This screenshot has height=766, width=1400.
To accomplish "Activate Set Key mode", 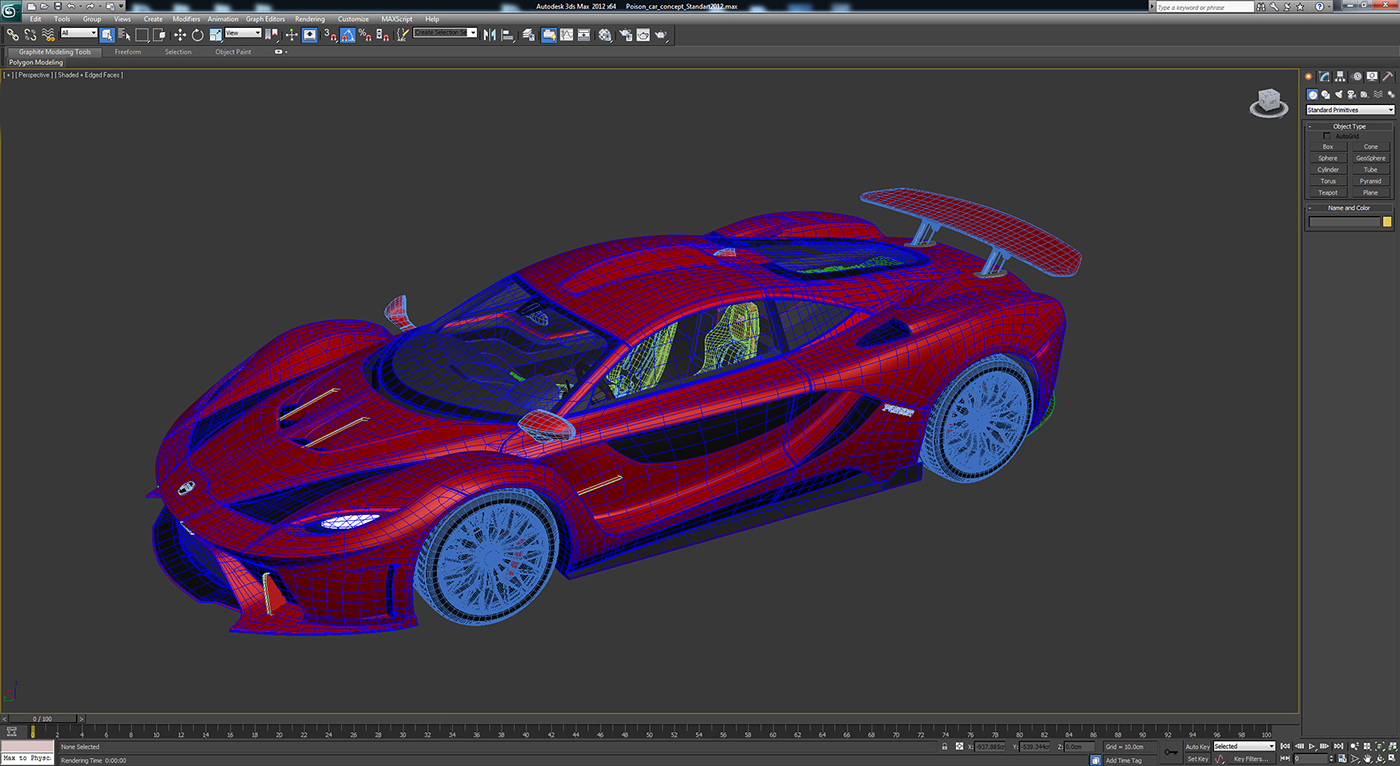I will [x=1198, y=758].
